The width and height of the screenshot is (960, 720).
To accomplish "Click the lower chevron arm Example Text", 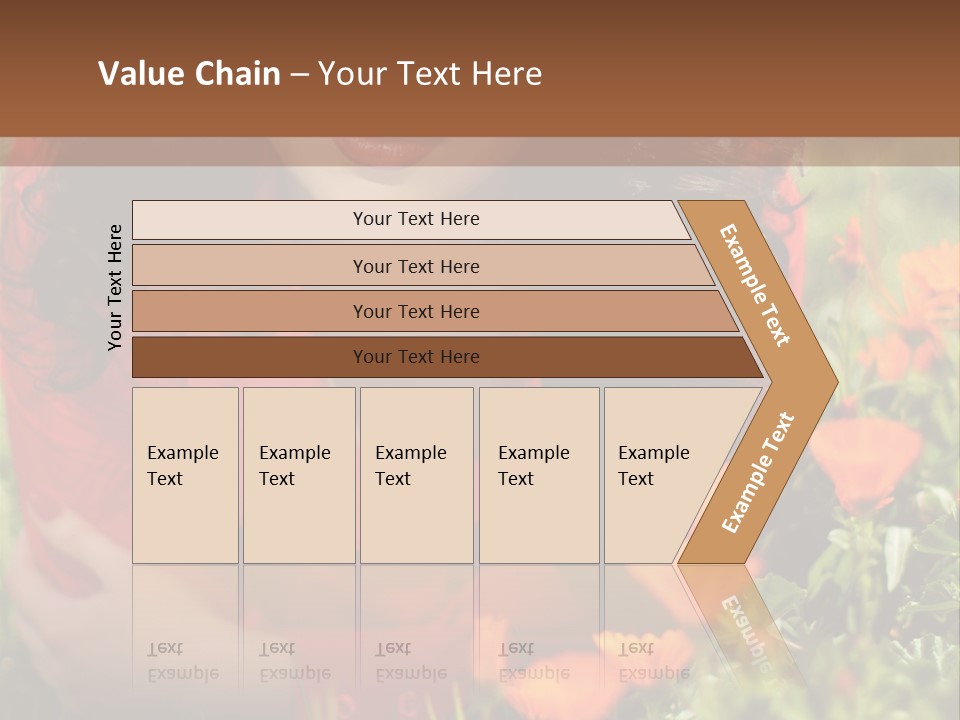I will click(758, 472).
